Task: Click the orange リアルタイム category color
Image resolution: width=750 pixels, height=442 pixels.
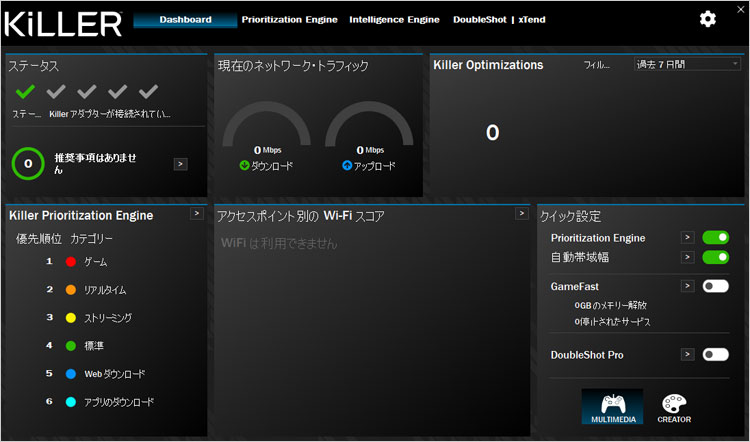Action: coord(71,290)
